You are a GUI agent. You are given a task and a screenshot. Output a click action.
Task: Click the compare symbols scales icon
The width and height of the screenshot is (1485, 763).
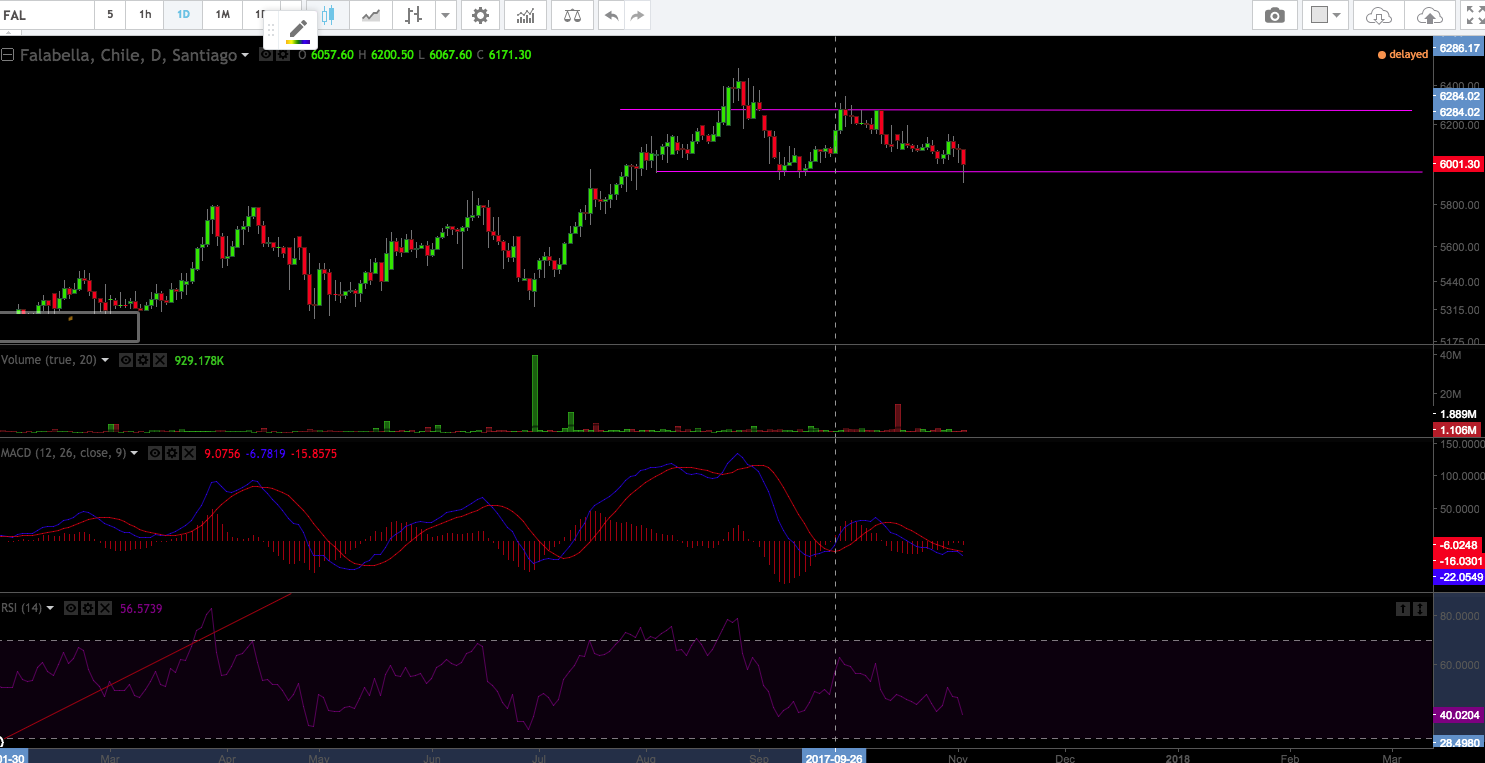571,15
